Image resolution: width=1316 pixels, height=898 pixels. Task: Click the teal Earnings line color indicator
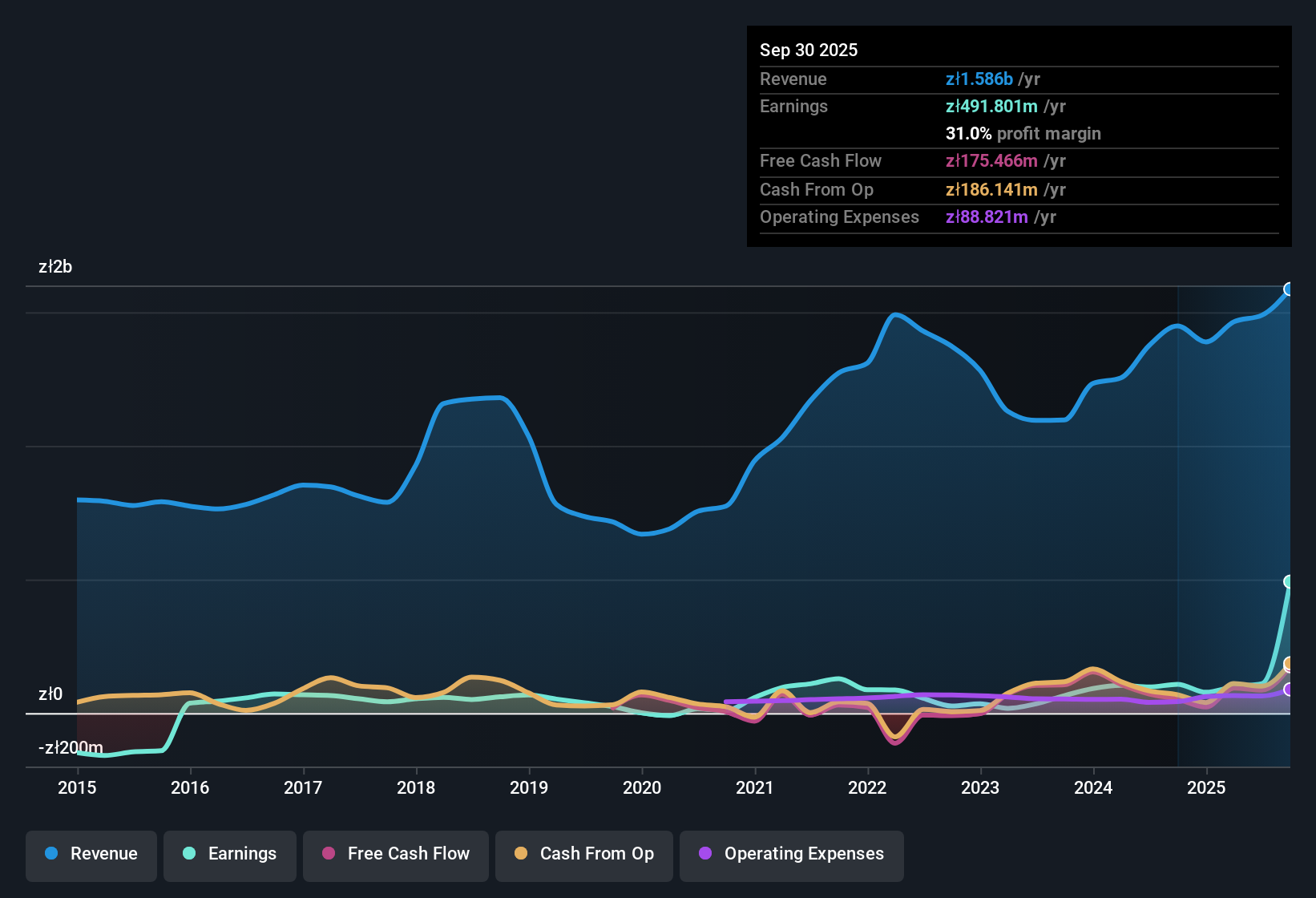190,854
